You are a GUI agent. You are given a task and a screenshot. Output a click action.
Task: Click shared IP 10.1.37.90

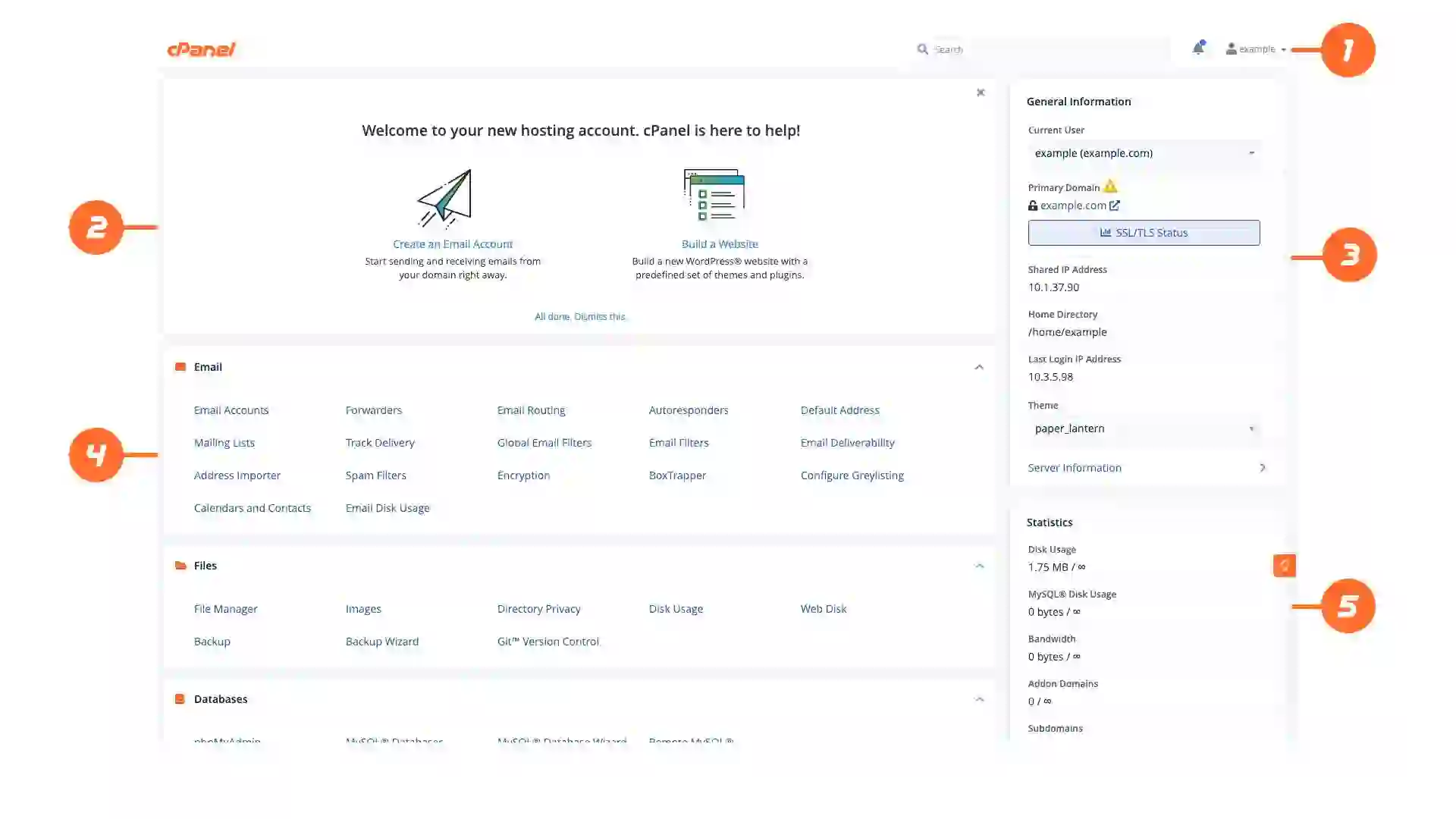pyautogui.click(x=1053, y=287)
